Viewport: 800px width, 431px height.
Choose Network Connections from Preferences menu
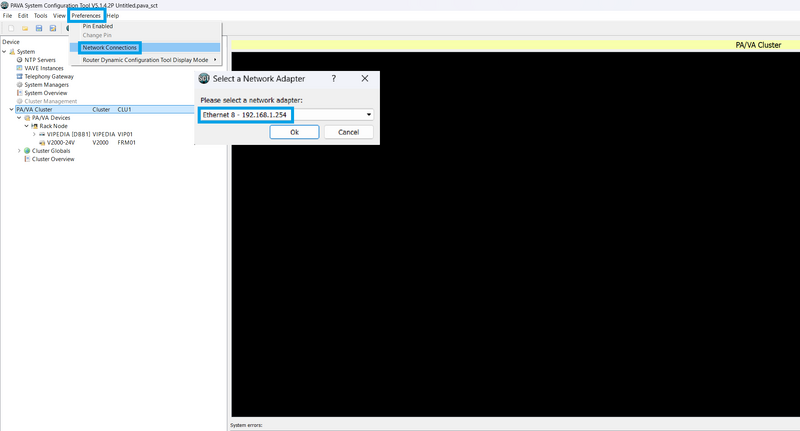point(145,47)
